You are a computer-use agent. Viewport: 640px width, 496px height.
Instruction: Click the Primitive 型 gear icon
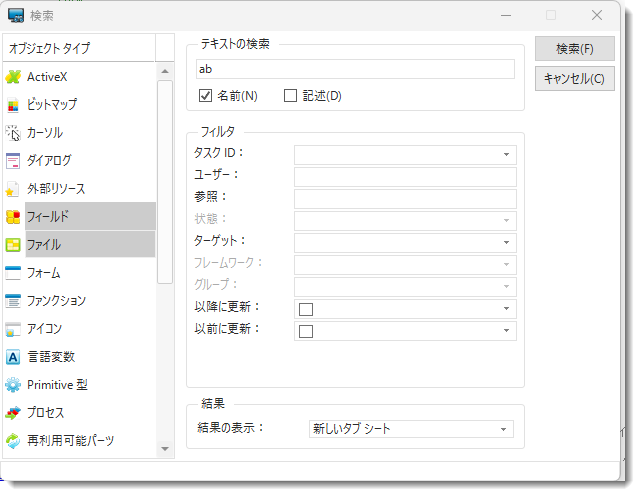pyautogui.click(x=13, y=385)
